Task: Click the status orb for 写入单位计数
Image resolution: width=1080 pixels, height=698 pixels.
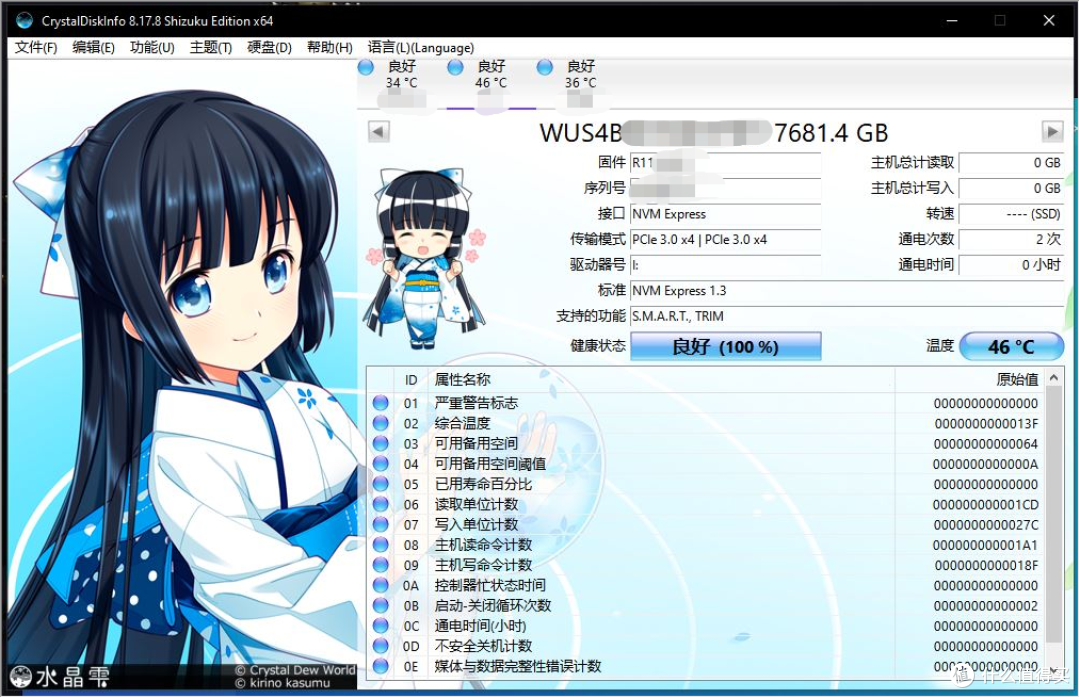Action: pos(380,524)
